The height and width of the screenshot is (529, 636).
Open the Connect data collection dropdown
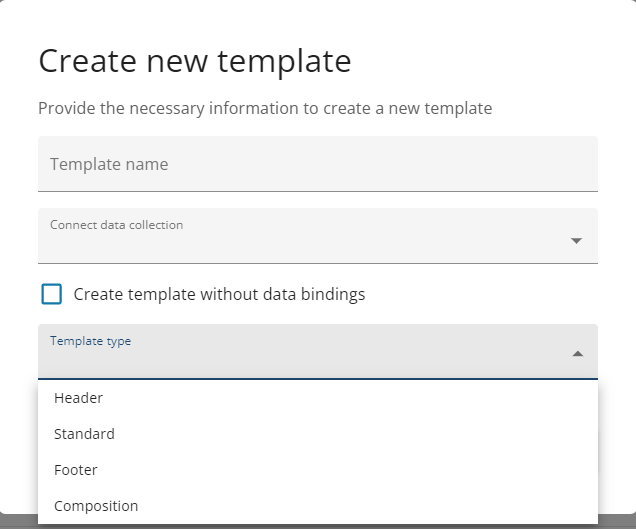[317, 236]
